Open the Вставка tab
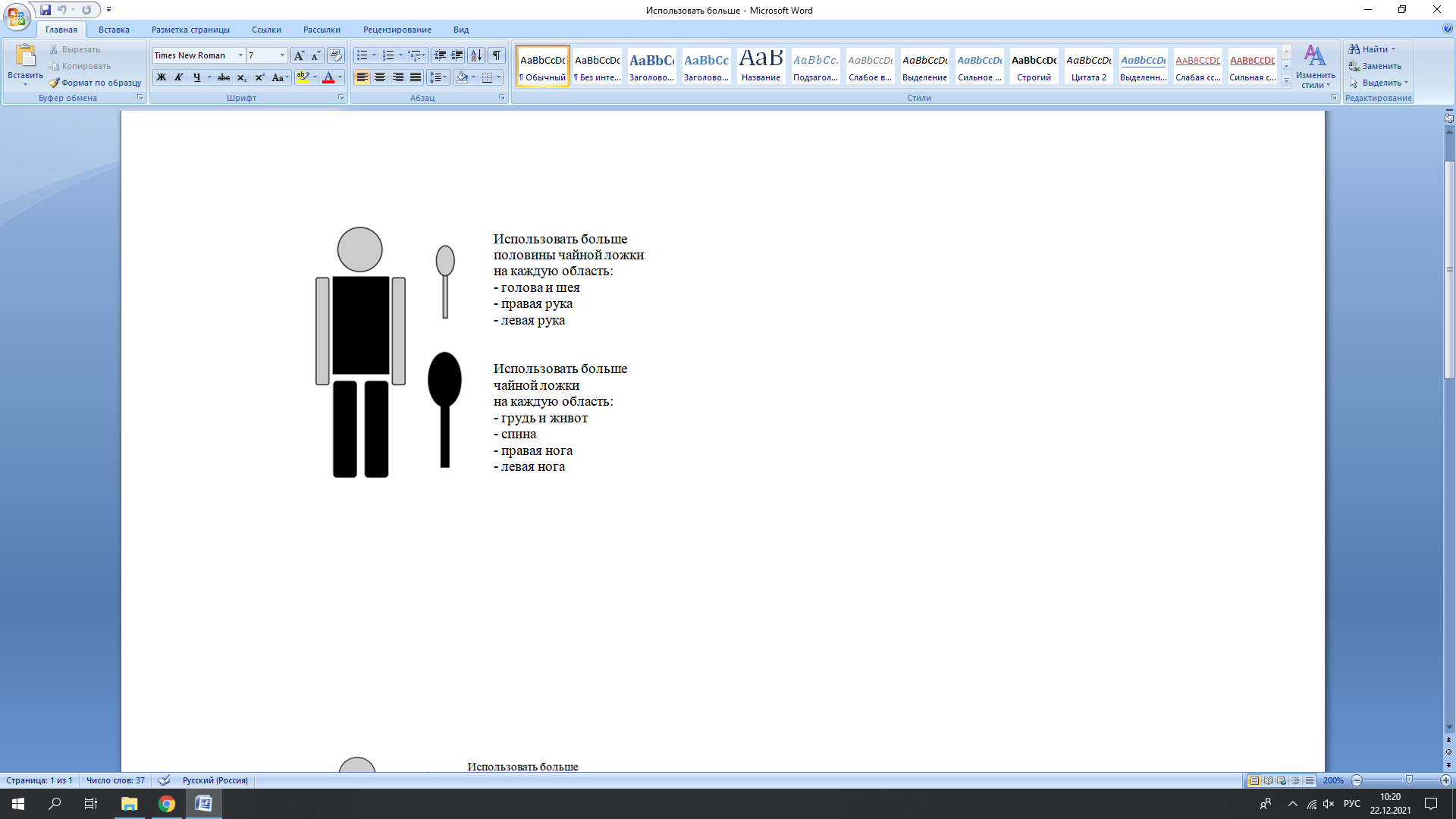The height and width of the screenshot is (819, 1456). [x=114, y=30]
